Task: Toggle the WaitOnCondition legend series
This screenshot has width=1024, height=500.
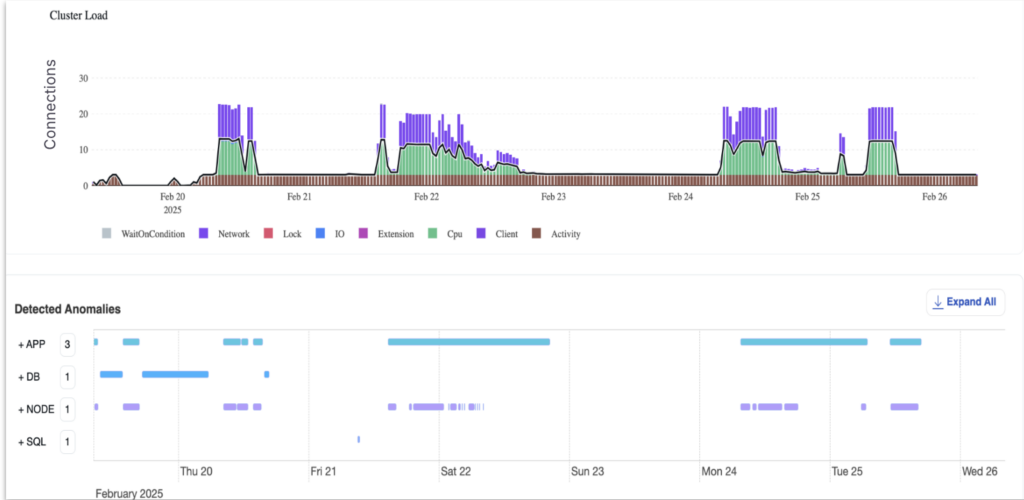Action: coord(144,234)
